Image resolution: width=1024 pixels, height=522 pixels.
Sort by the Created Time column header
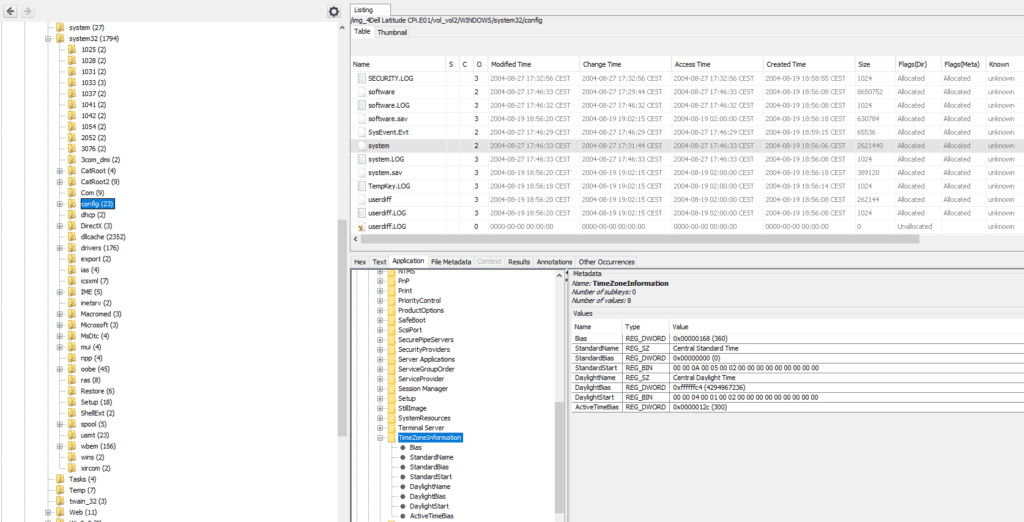pos(808,65)
